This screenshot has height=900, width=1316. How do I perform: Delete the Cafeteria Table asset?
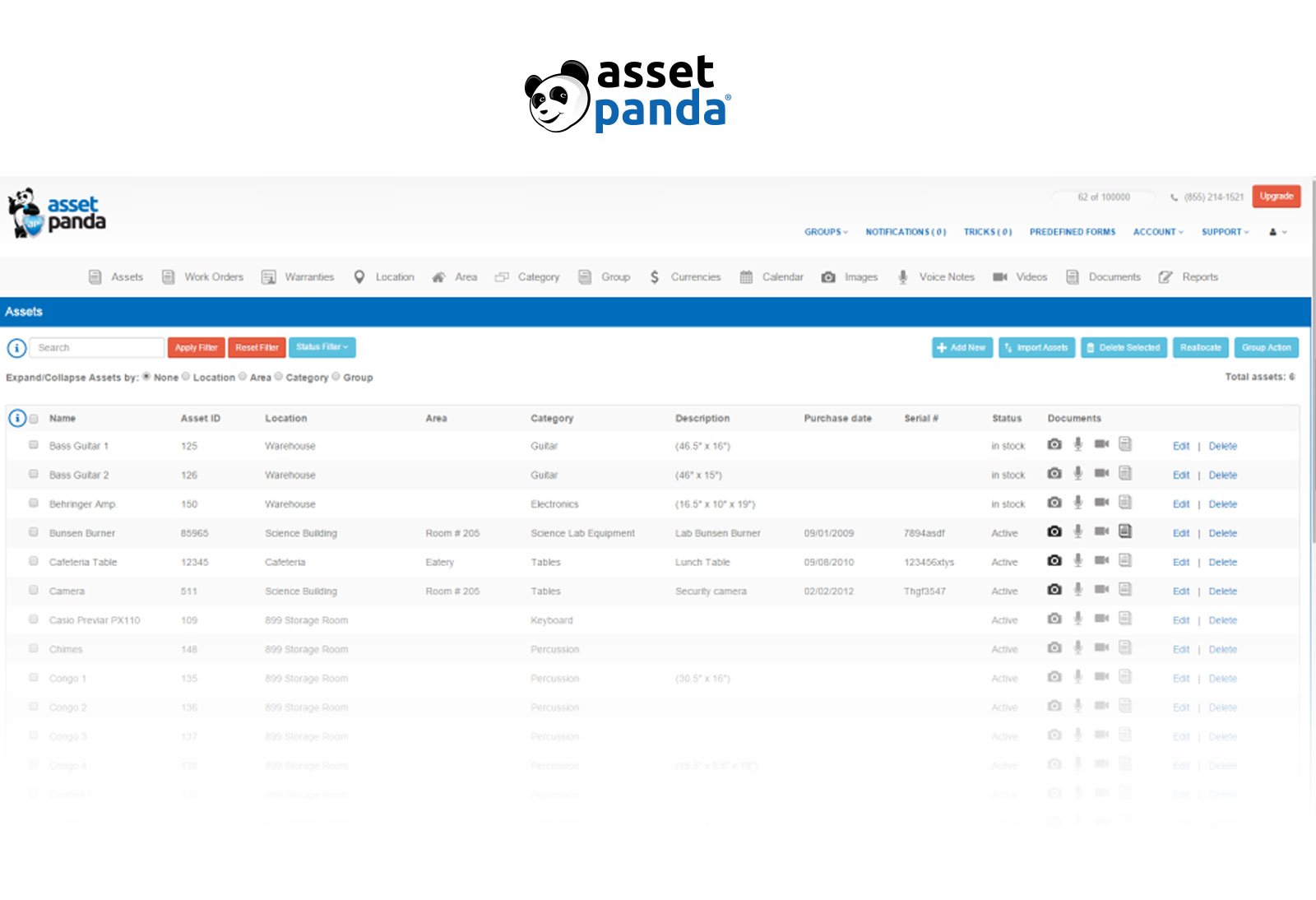(1223, 562)
